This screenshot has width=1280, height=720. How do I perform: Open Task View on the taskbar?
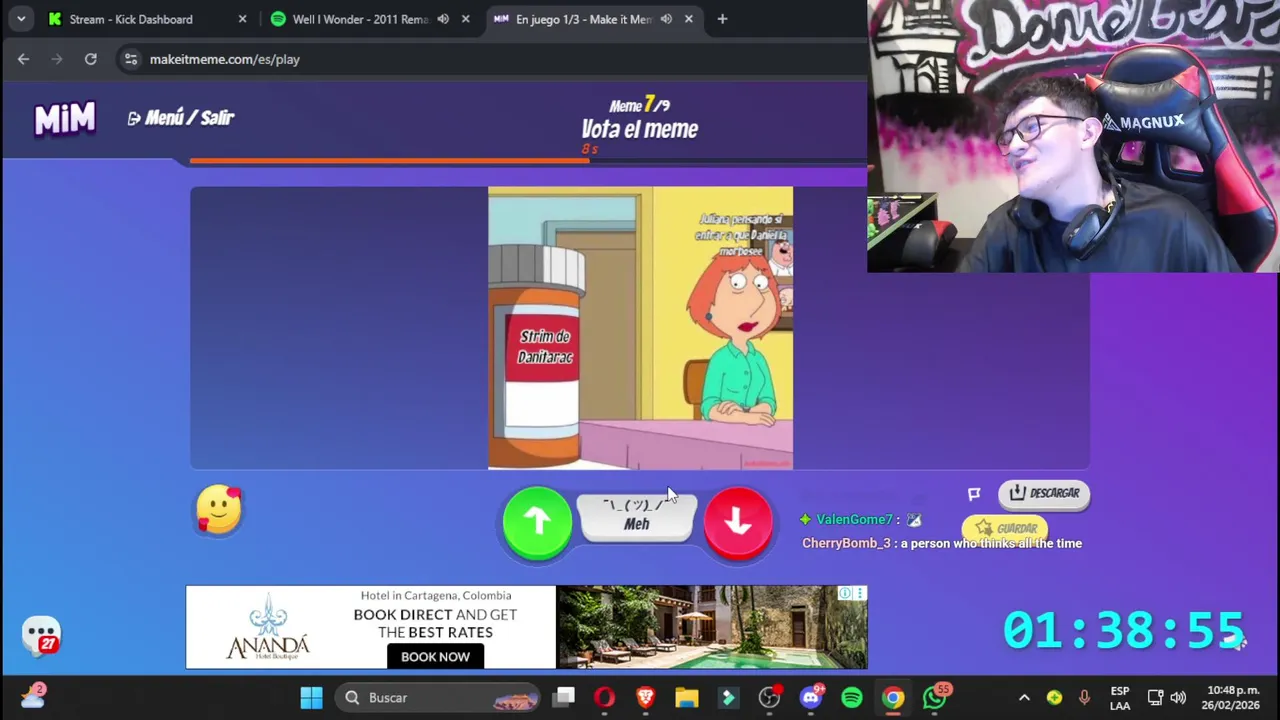(x=565, y=698)
